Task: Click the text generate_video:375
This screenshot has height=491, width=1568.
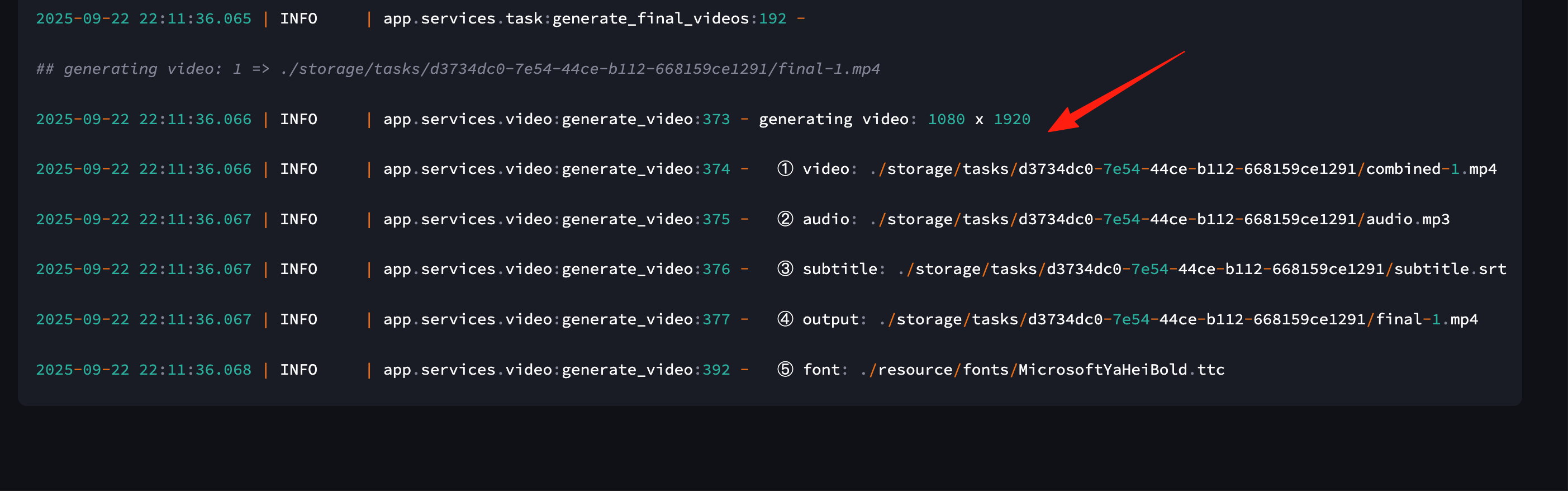Action: tap(646, 219)
